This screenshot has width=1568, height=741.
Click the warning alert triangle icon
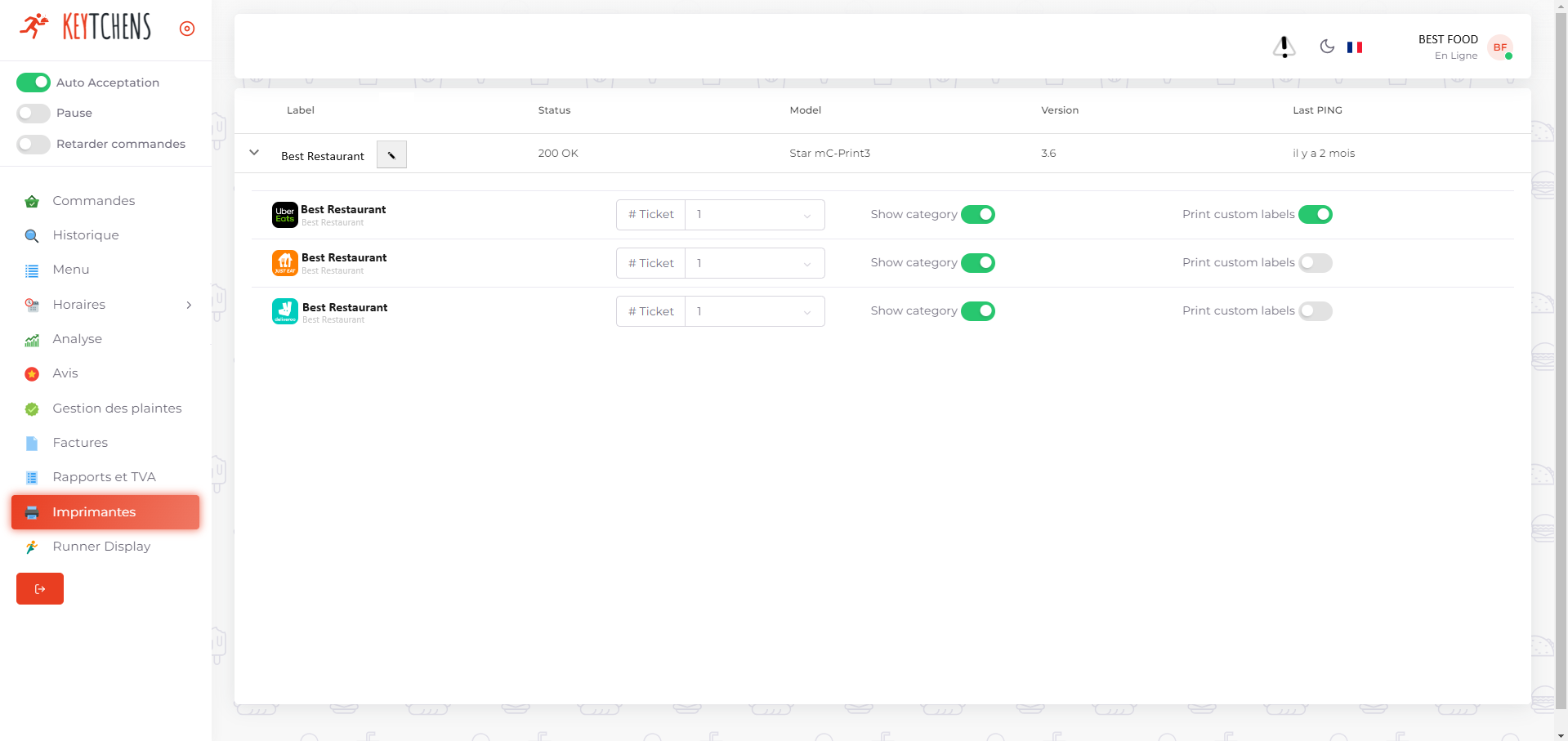(x=1284, y=47)
